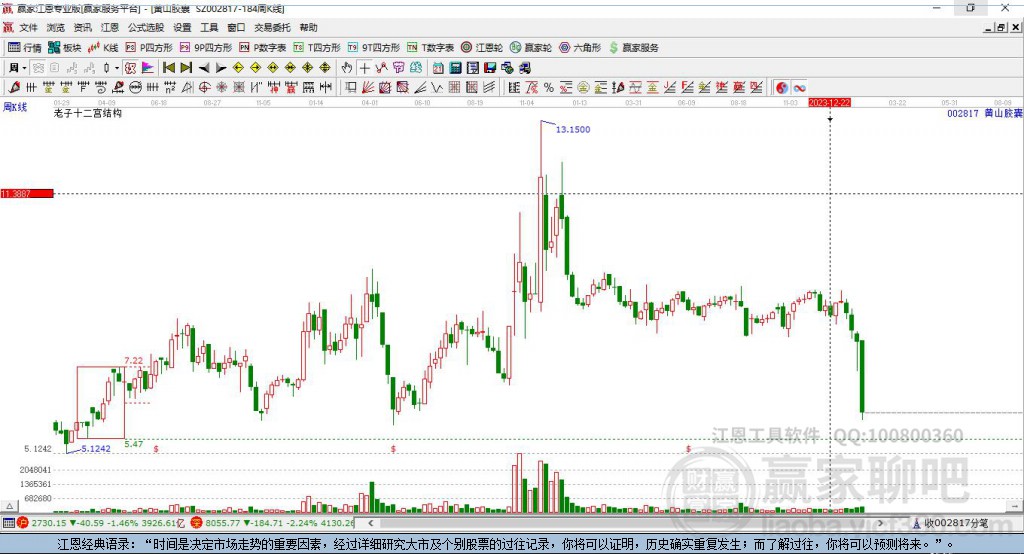Viewport: 1024px width, 554px height.
Task: Click the n² time-line icon
Action: point(170,88)
